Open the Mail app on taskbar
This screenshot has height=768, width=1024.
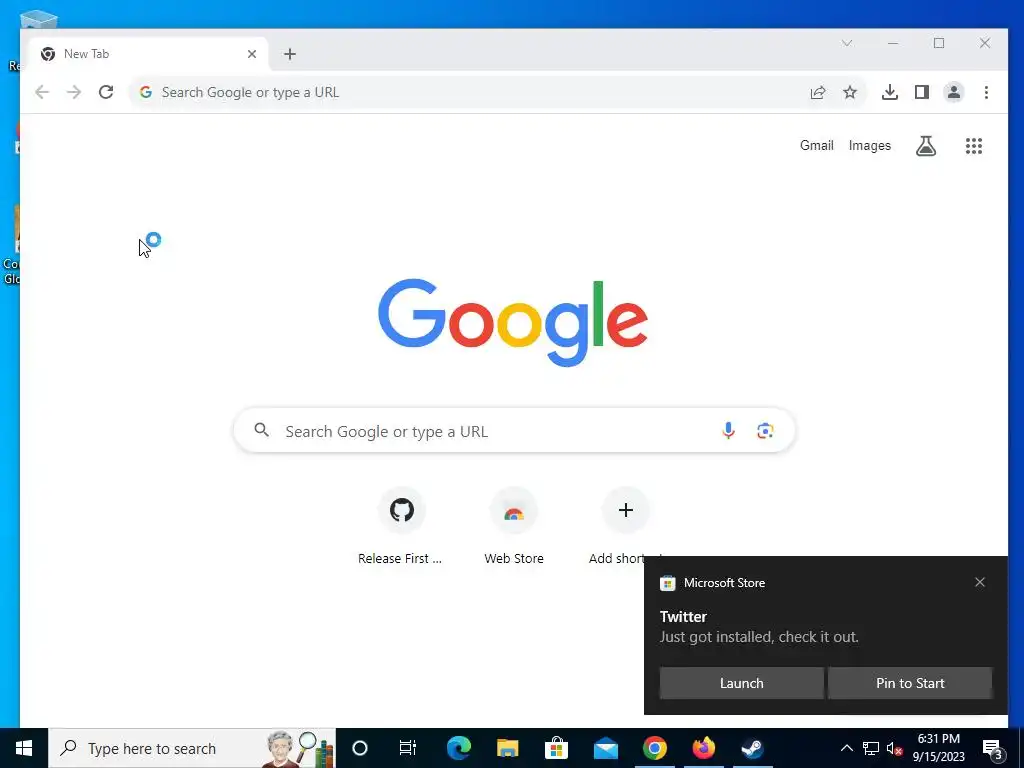(605, 748)
